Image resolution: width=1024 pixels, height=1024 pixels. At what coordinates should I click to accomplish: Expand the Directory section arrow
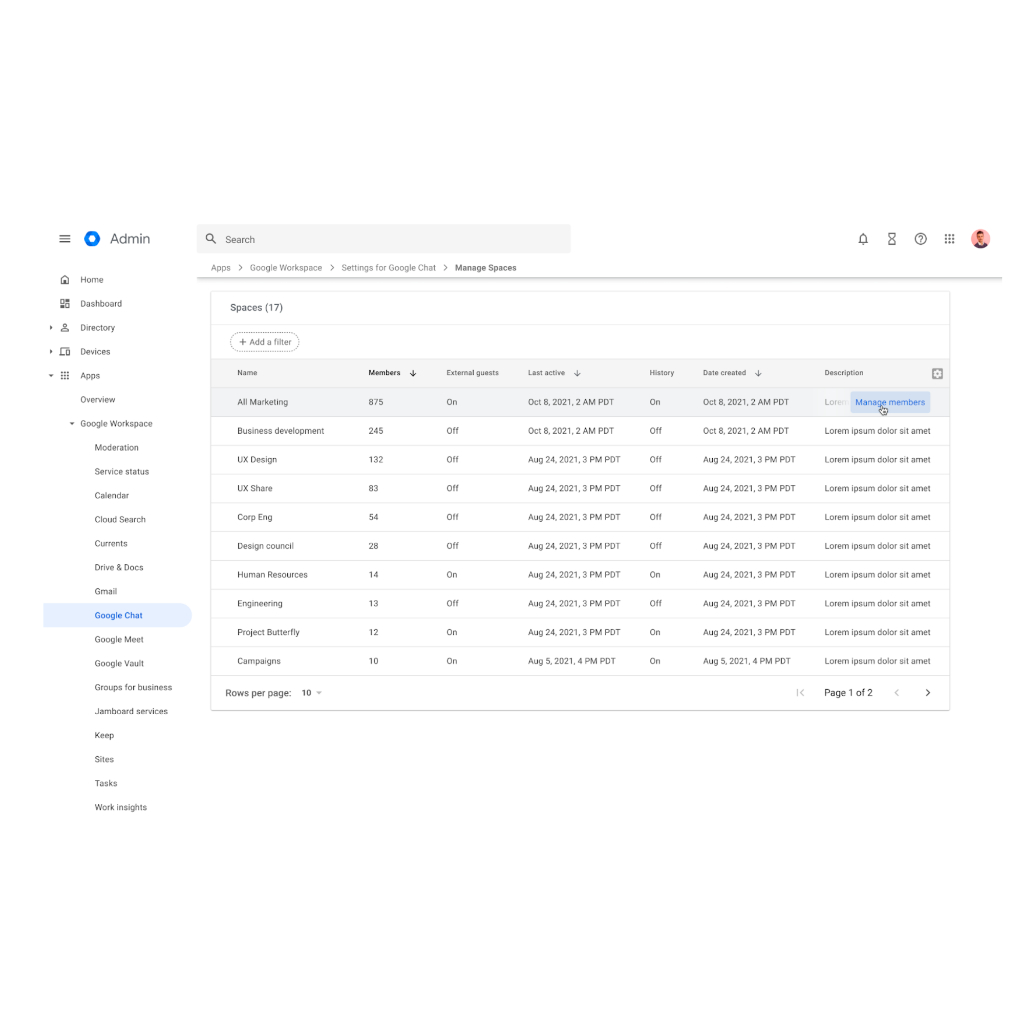(51, 328)
